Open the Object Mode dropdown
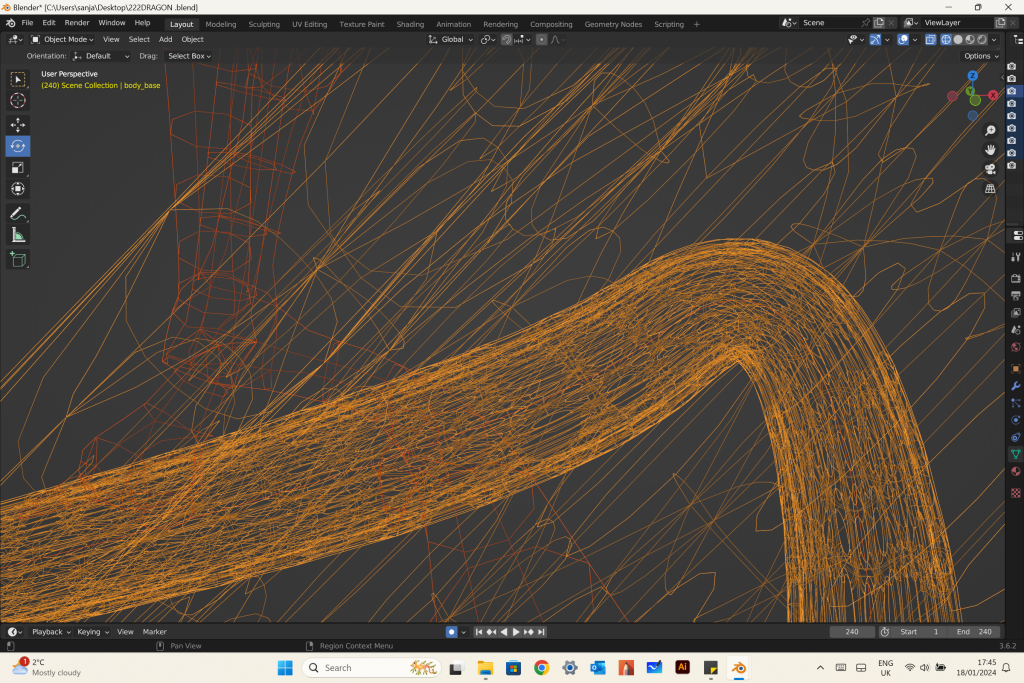This screenshot has height=683, width=1024. (63, 40)
